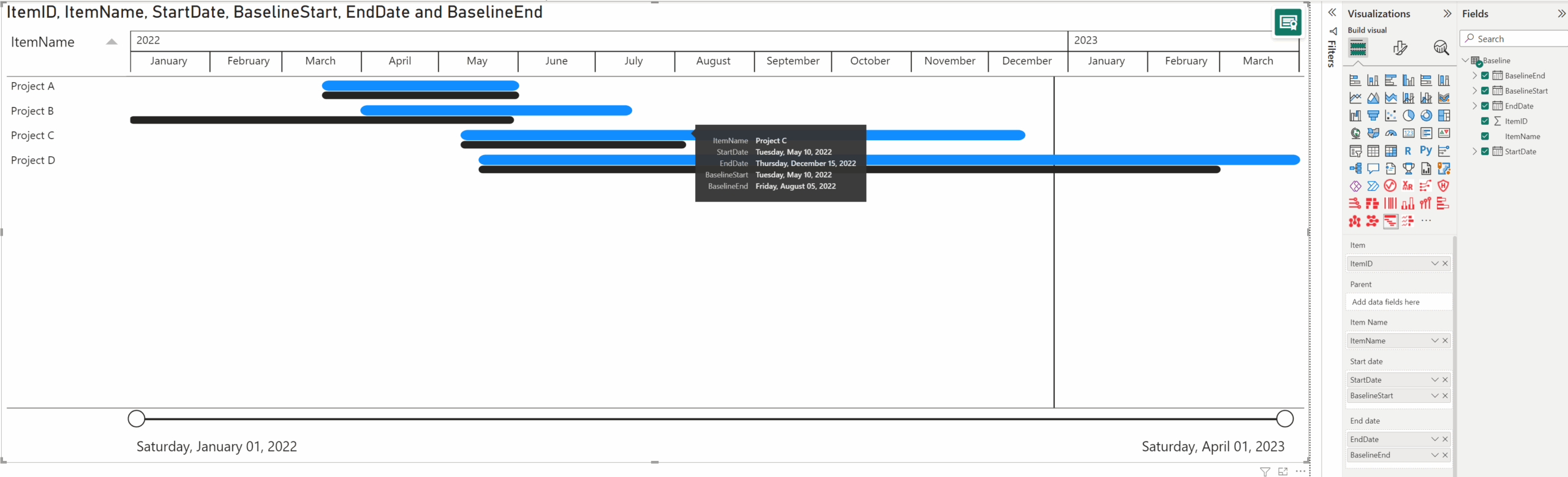Uncheck the ItemID field checkbox
Image resolution: width=1568 pixels, height=477 pixels.
click(1485, 121)
